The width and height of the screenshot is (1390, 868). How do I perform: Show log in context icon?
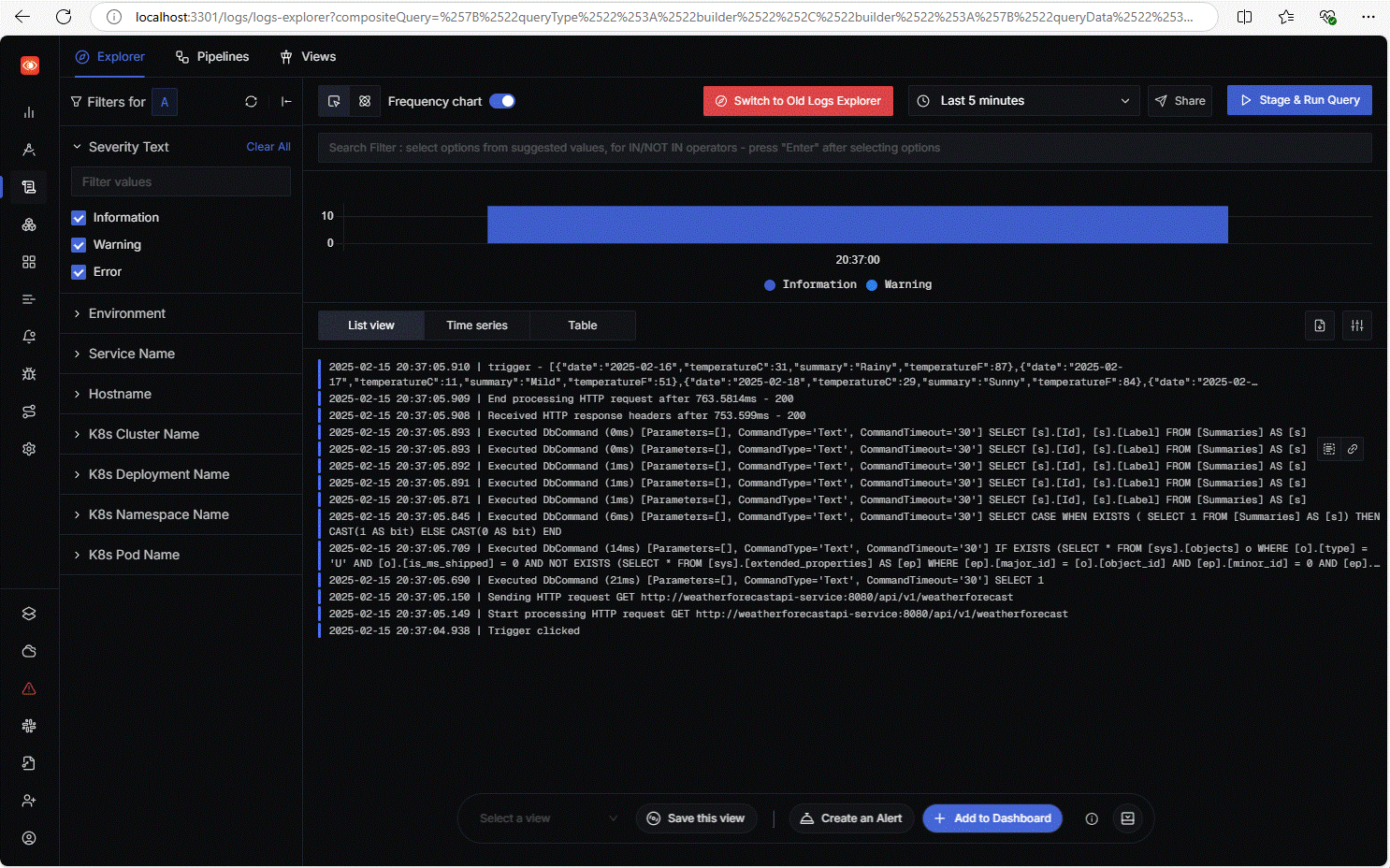[1329, 449]
